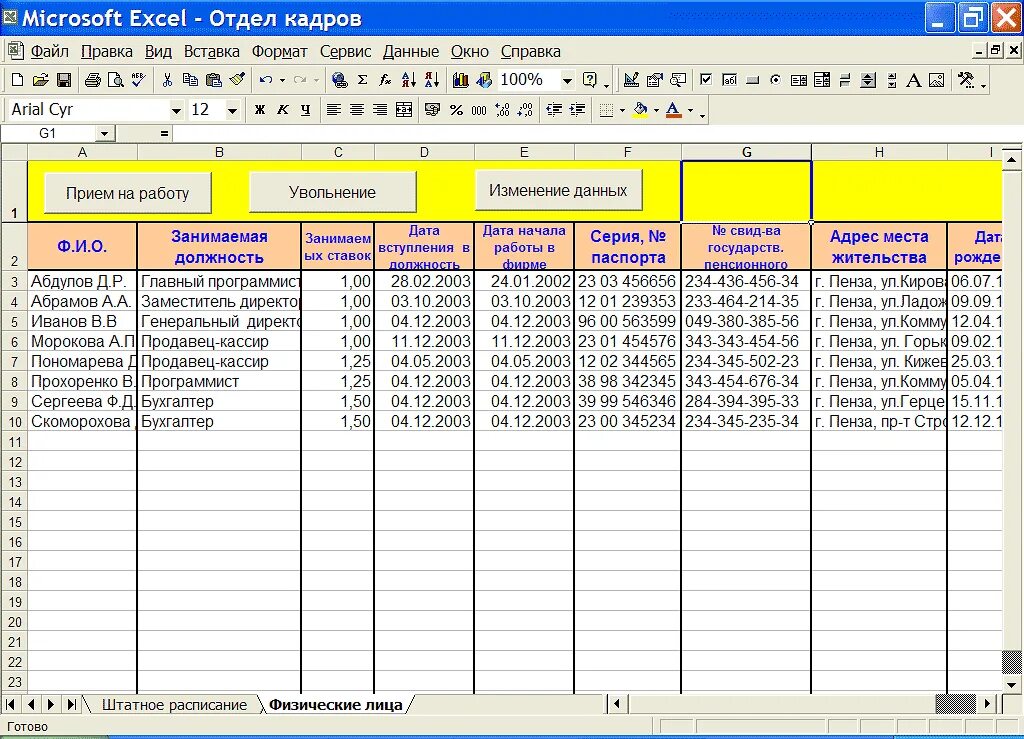This screenshot has height=739, width=1024.
Task: Align cell text right
Action: click(x=380, y=110)
